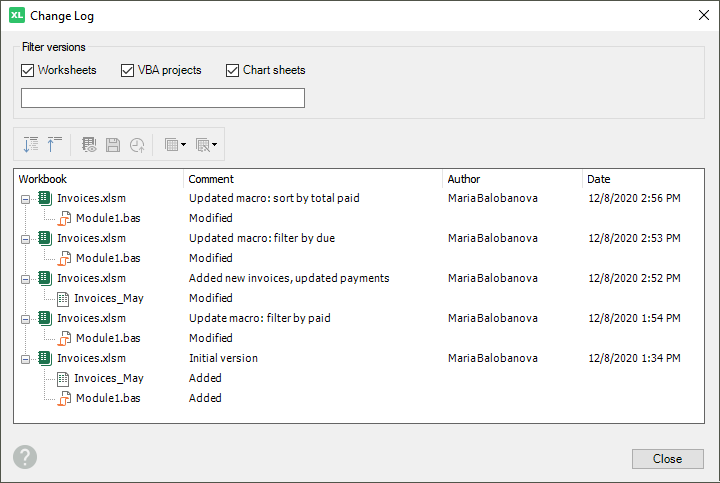Click date 12/8/2020 1:34 PM
The width and height of the screenshot is (720, 483).
tap(634, 358)
